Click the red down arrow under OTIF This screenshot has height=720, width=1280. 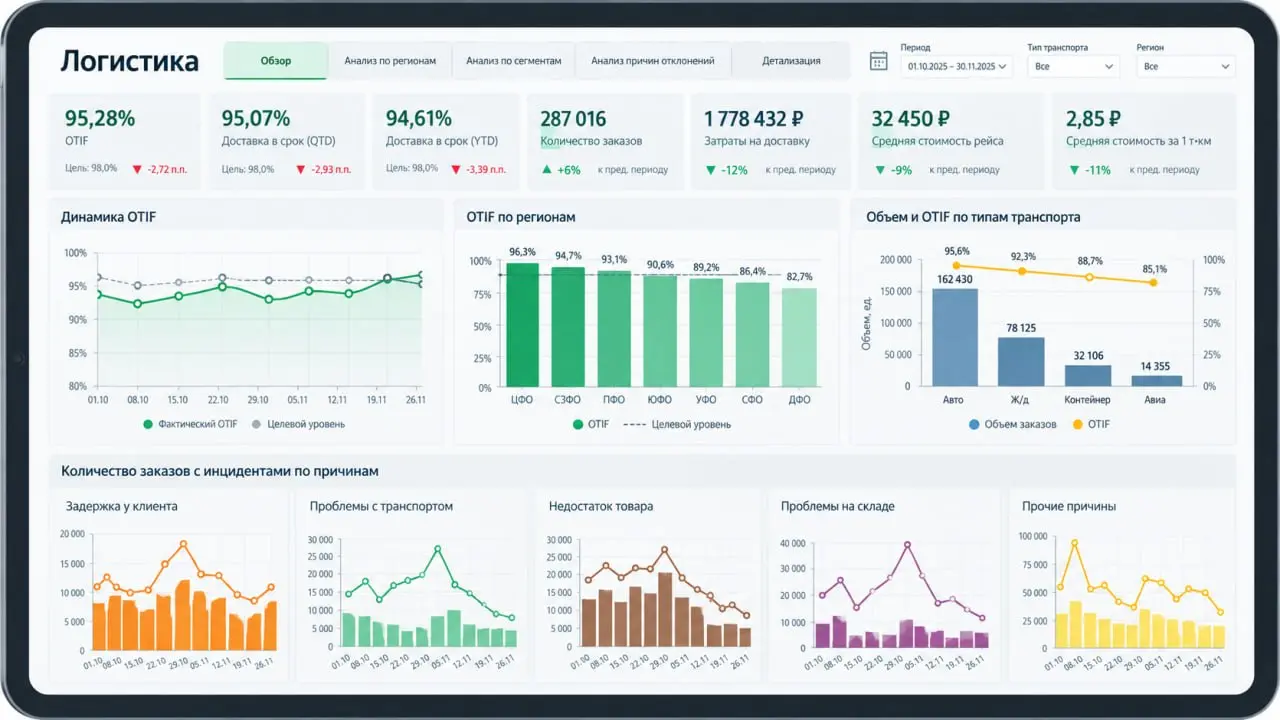click(138, 170)
